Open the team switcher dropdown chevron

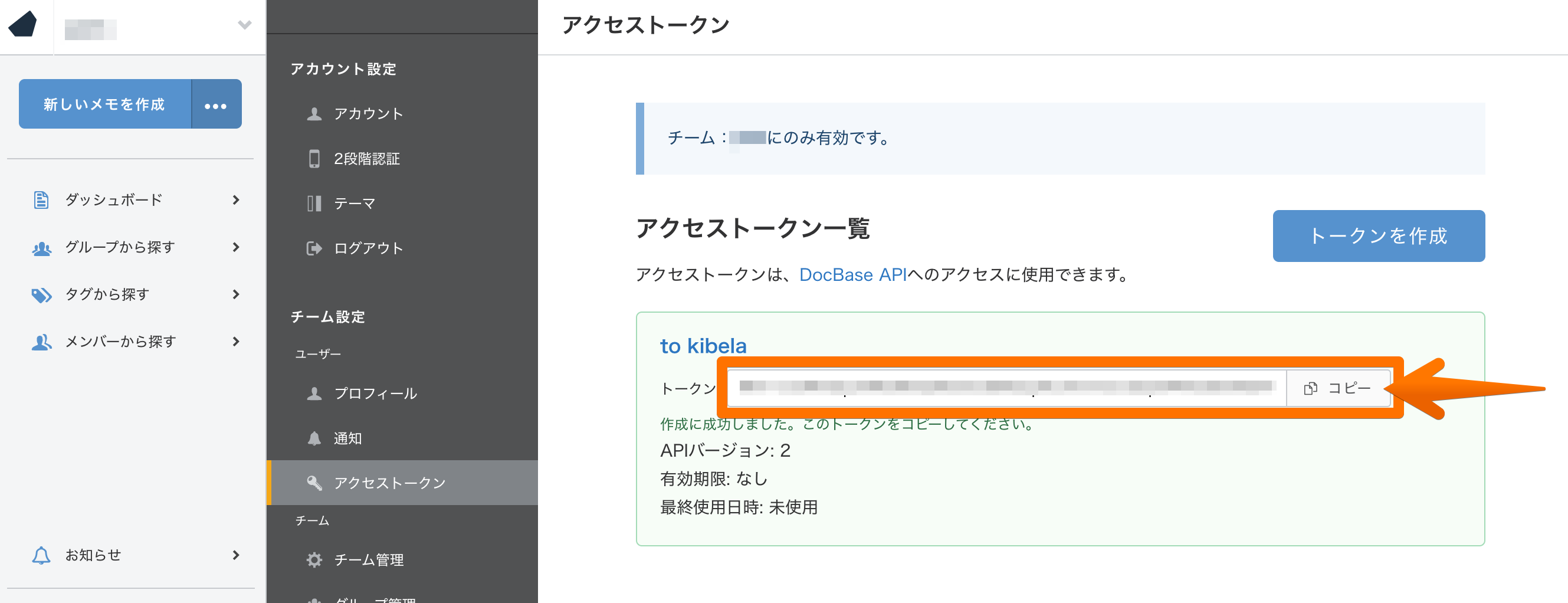pos(244,25)
